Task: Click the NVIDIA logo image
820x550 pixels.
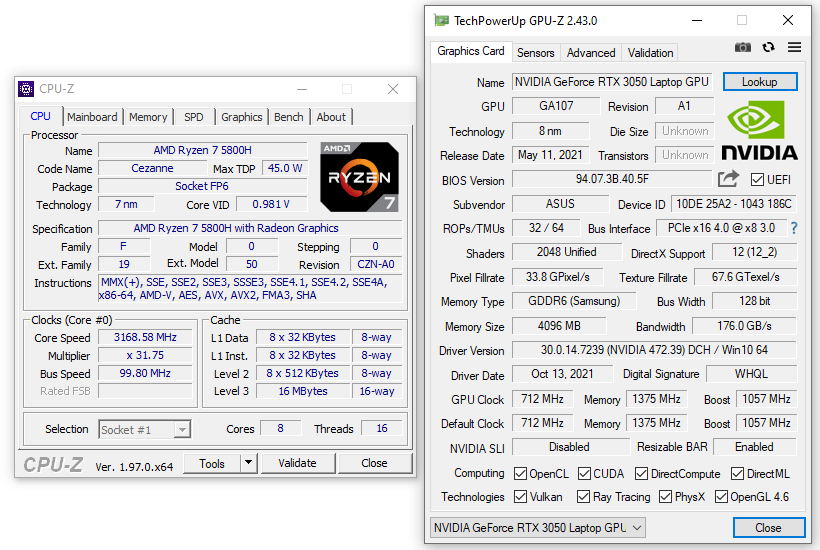Action: (760, 131)
